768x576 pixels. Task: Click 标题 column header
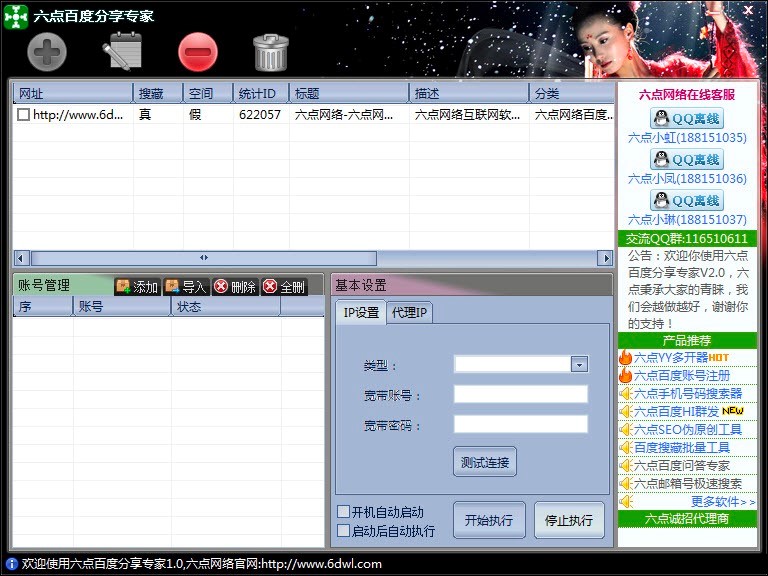(349, 93)
